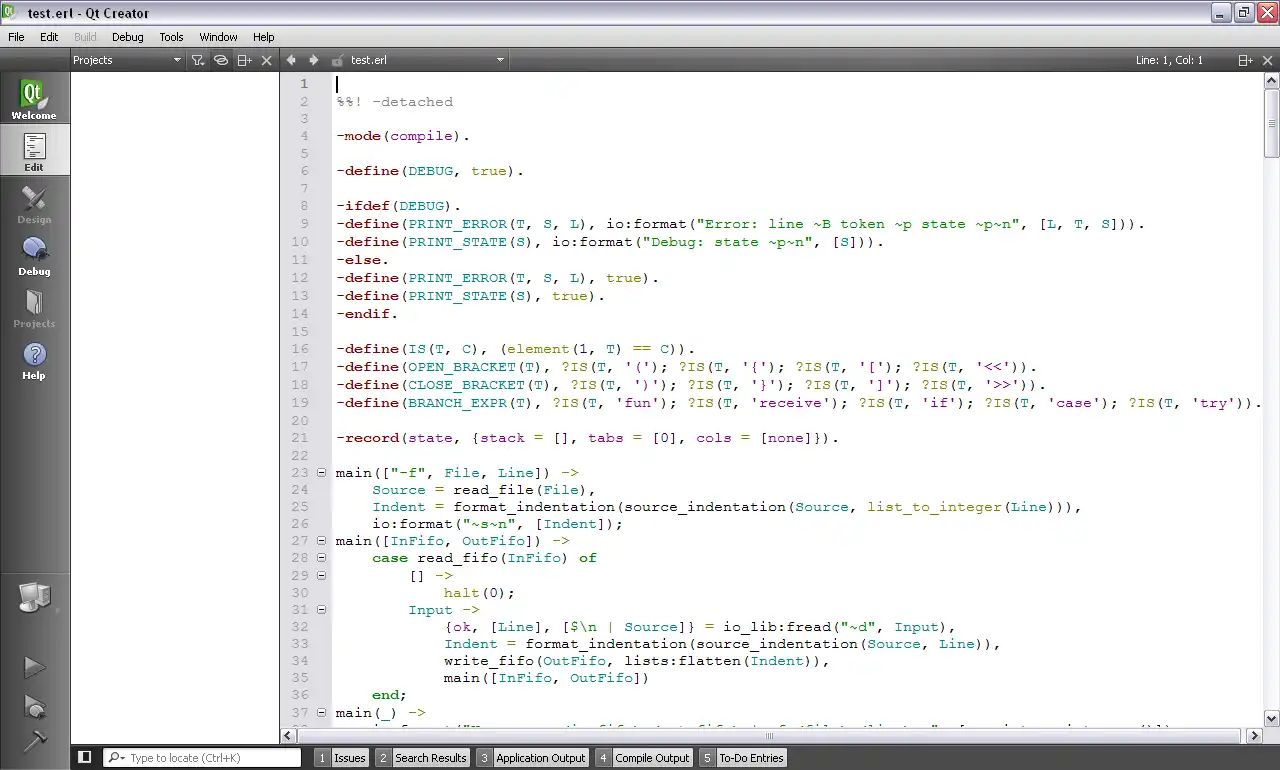Go back using the editor's left arrow

292,60
